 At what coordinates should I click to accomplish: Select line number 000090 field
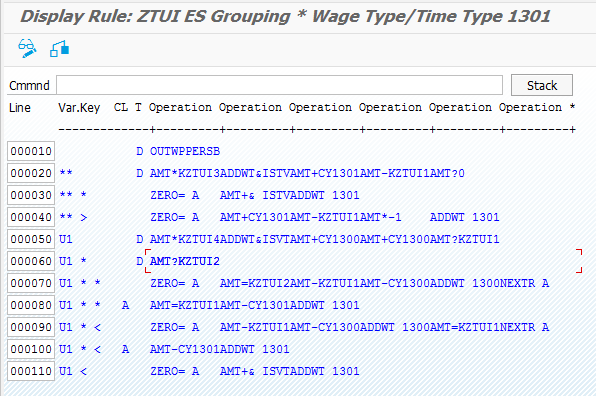[x=31, y=328]
